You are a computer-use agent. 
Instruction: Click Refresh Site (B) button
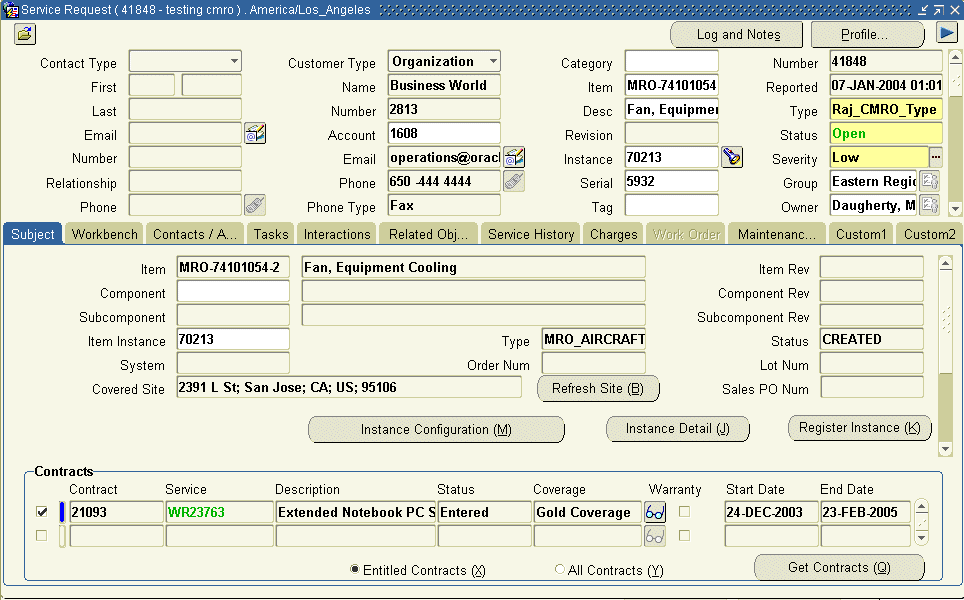point(598,389)
